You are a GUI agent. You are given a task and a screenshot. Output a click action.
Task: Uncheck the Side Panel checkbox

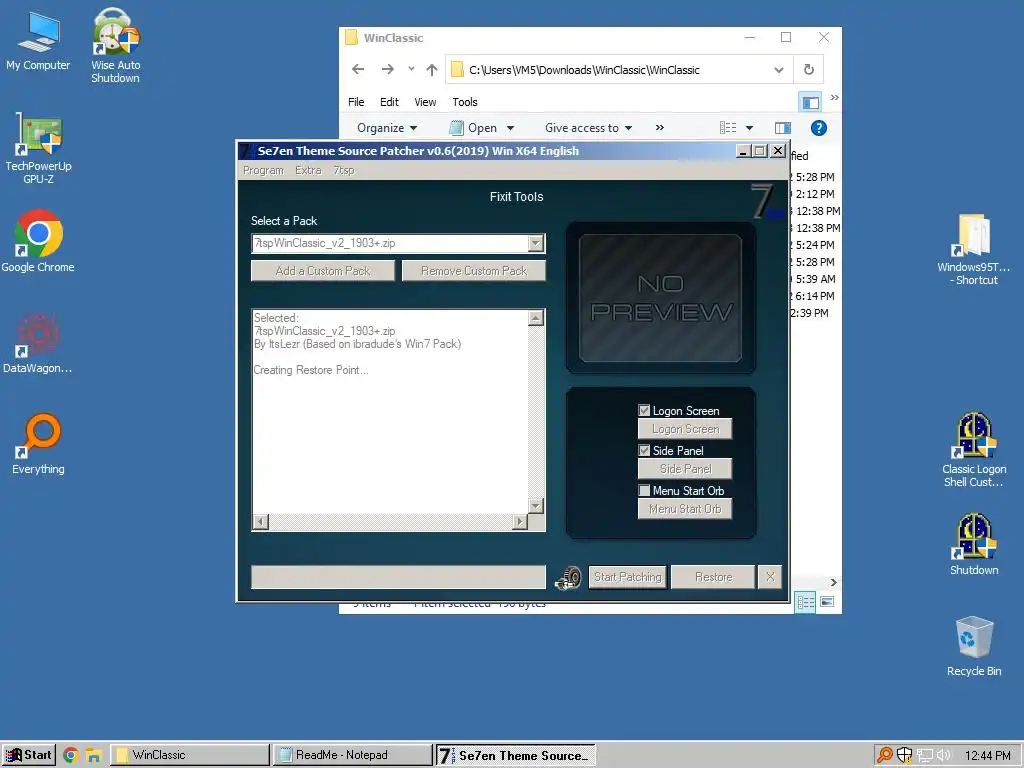click(x=644, y=450)
